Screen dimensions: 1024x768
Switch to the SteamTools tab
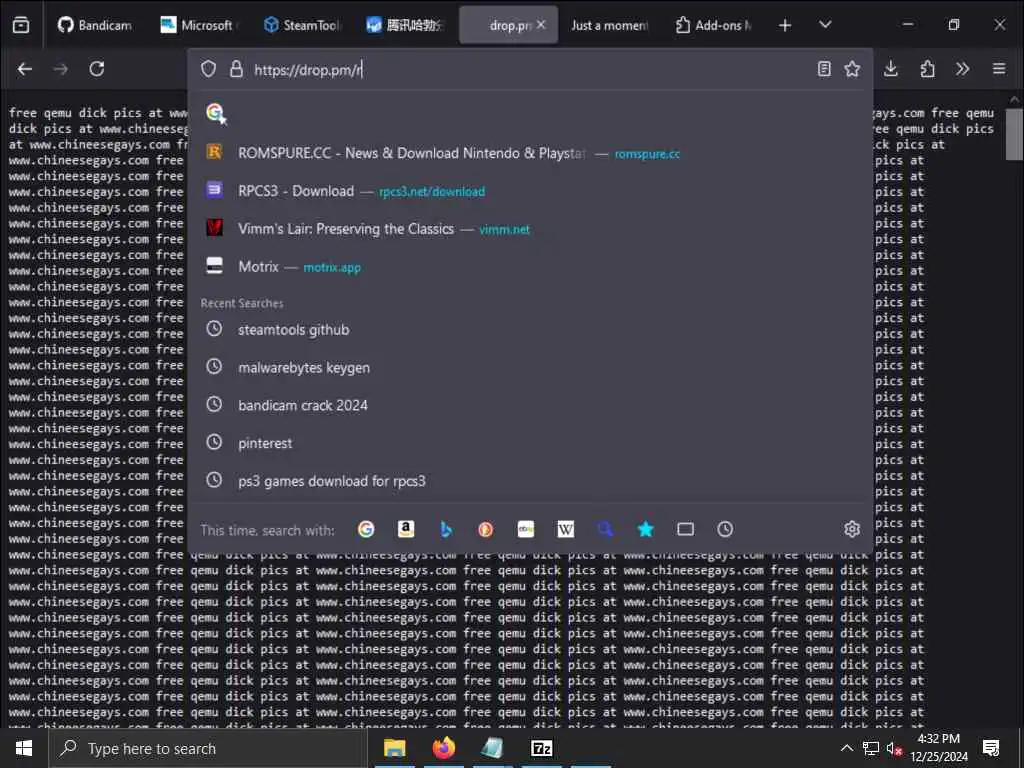click(301, 25)
